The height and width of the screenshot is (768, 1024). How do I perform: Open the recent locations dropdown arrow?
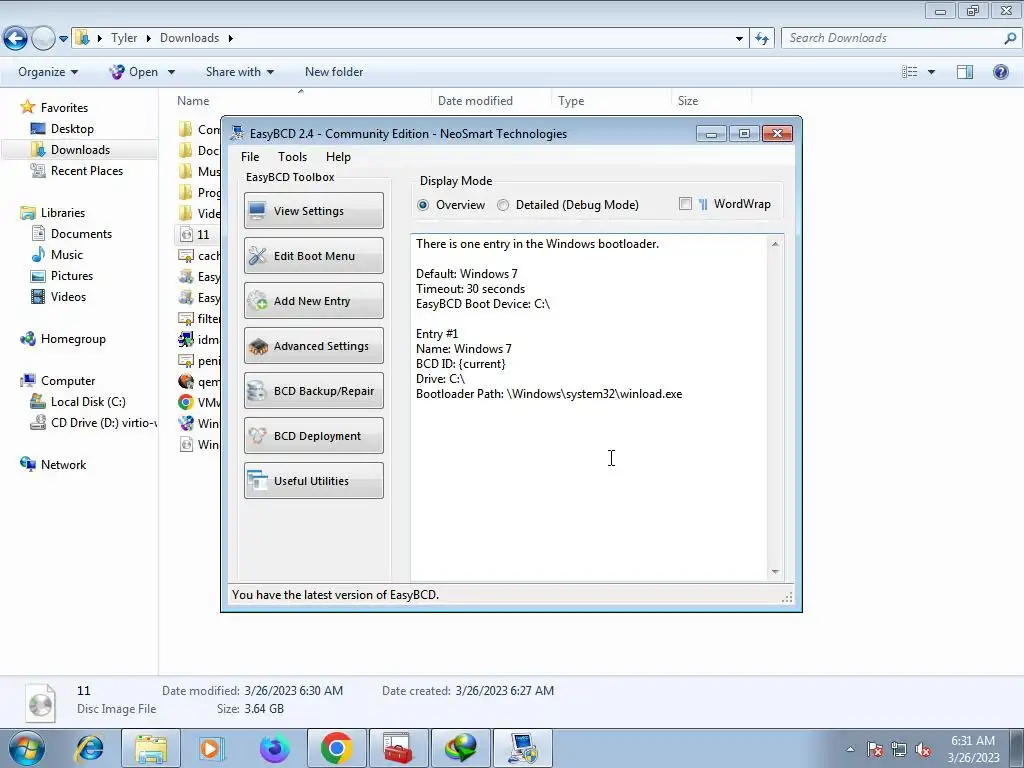pyautogui.click(x=63, y=39)
